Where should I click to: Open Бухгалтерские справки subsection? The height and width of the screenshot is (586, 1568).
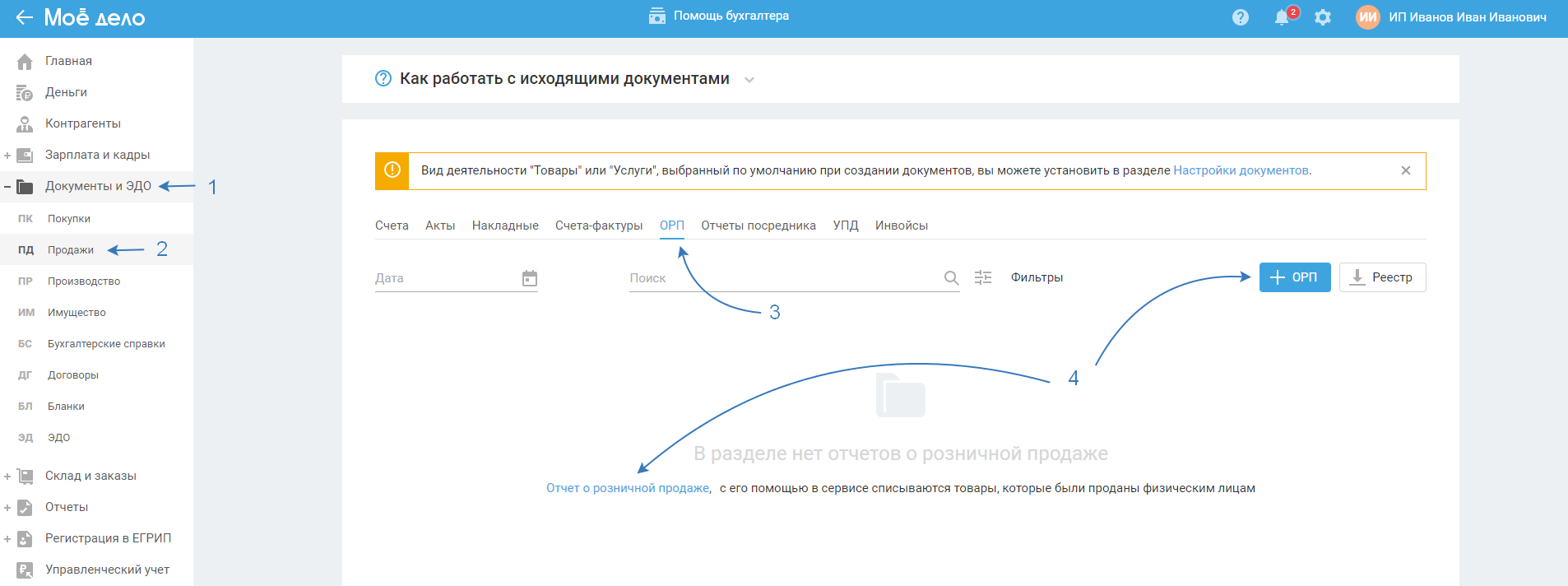click(x=106, y=343)
